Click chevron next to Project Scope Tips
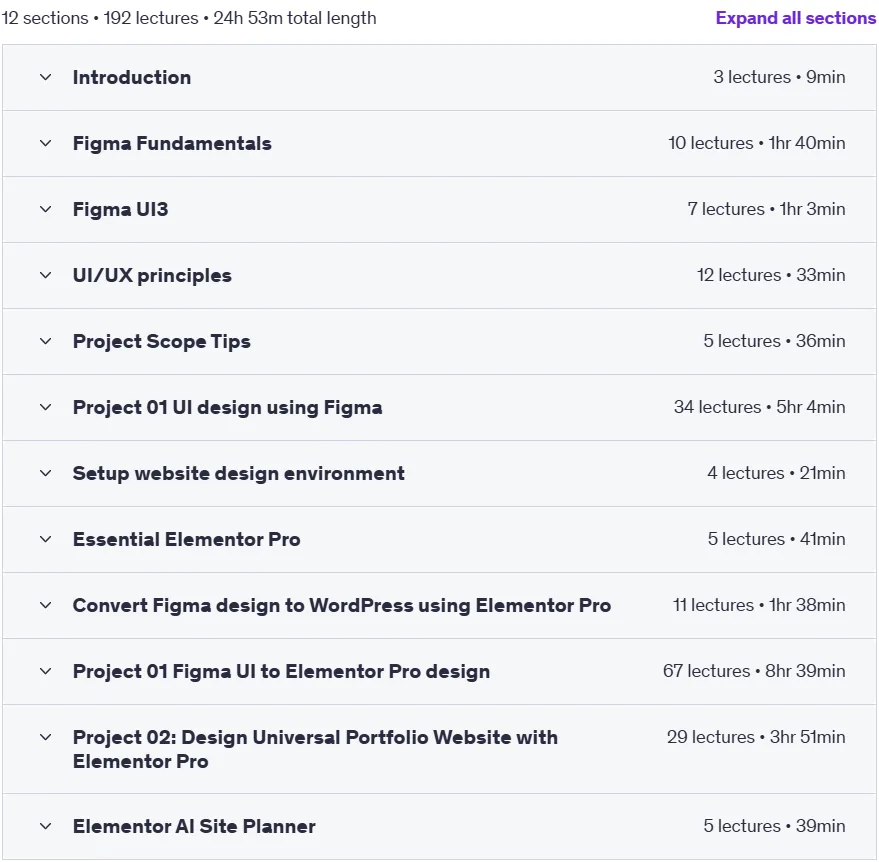The image size is (879, 862). coord(45,341)
